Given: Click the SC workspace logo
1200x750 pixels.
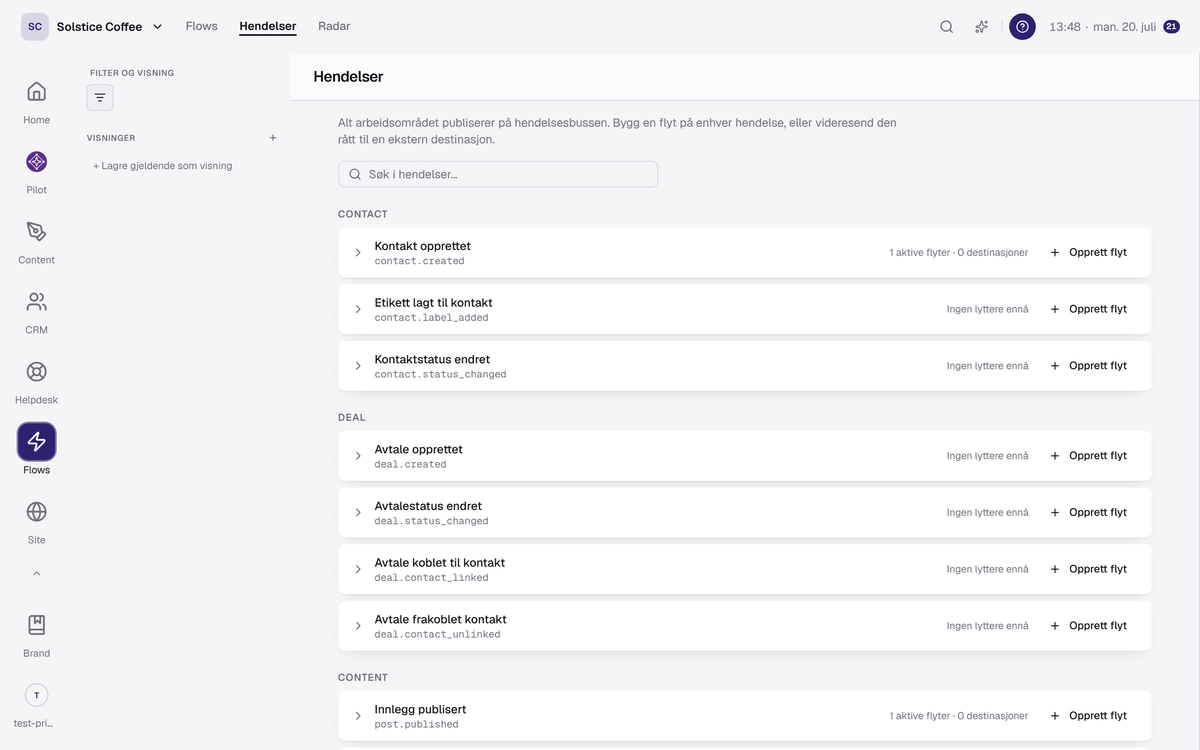Looking at the screenshot, I should (35, 27).
